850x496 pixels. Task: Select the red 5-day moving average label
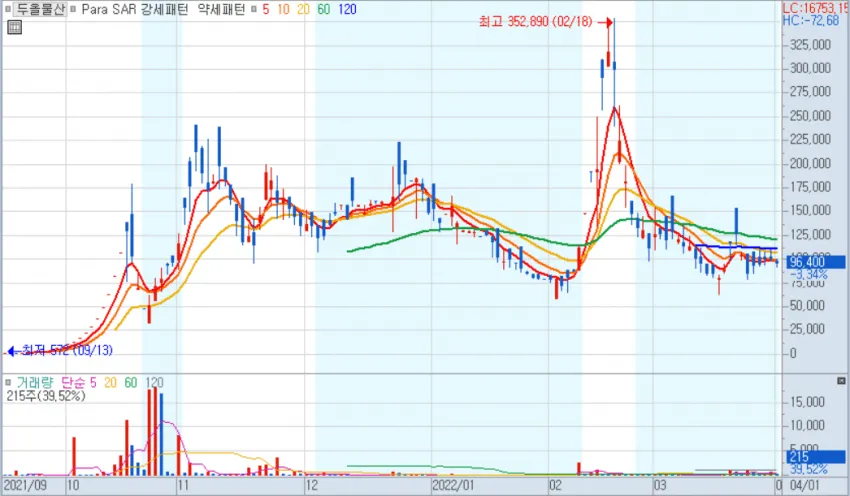266,9
